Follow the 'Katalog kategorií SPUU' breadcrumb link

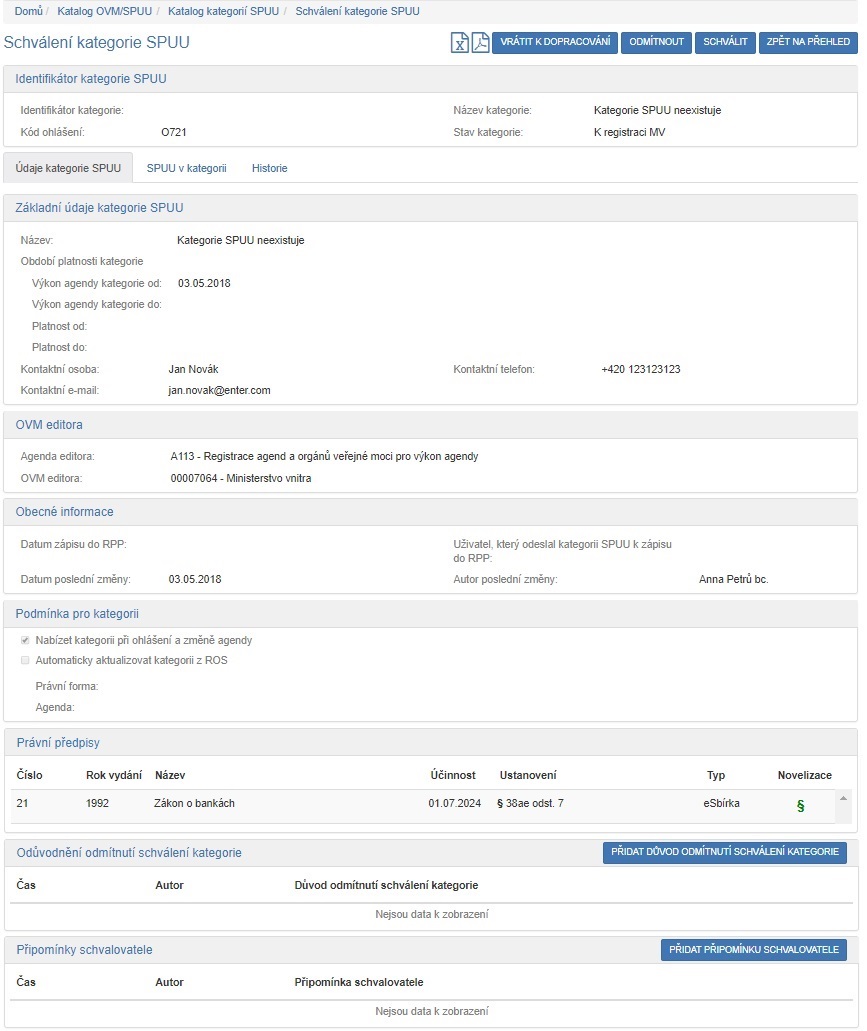click(x=223, y=12)
